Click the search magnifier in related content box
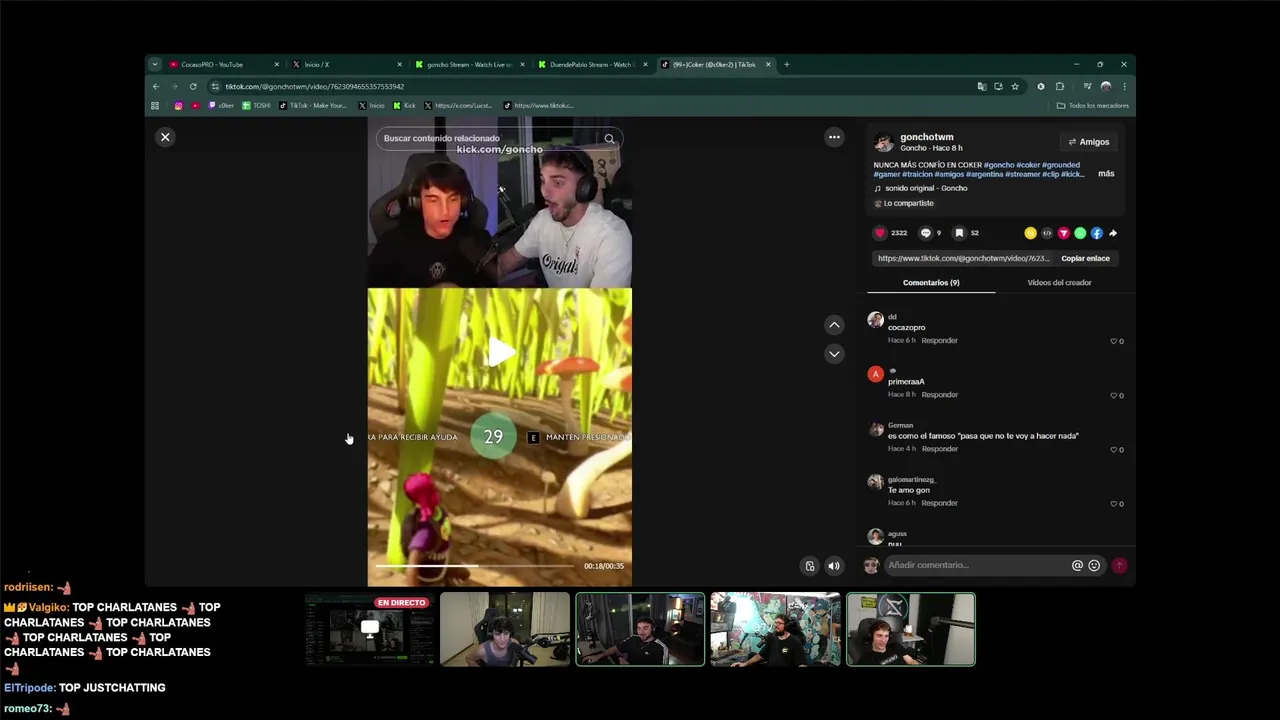1280x720 pixels. point(609,139)
